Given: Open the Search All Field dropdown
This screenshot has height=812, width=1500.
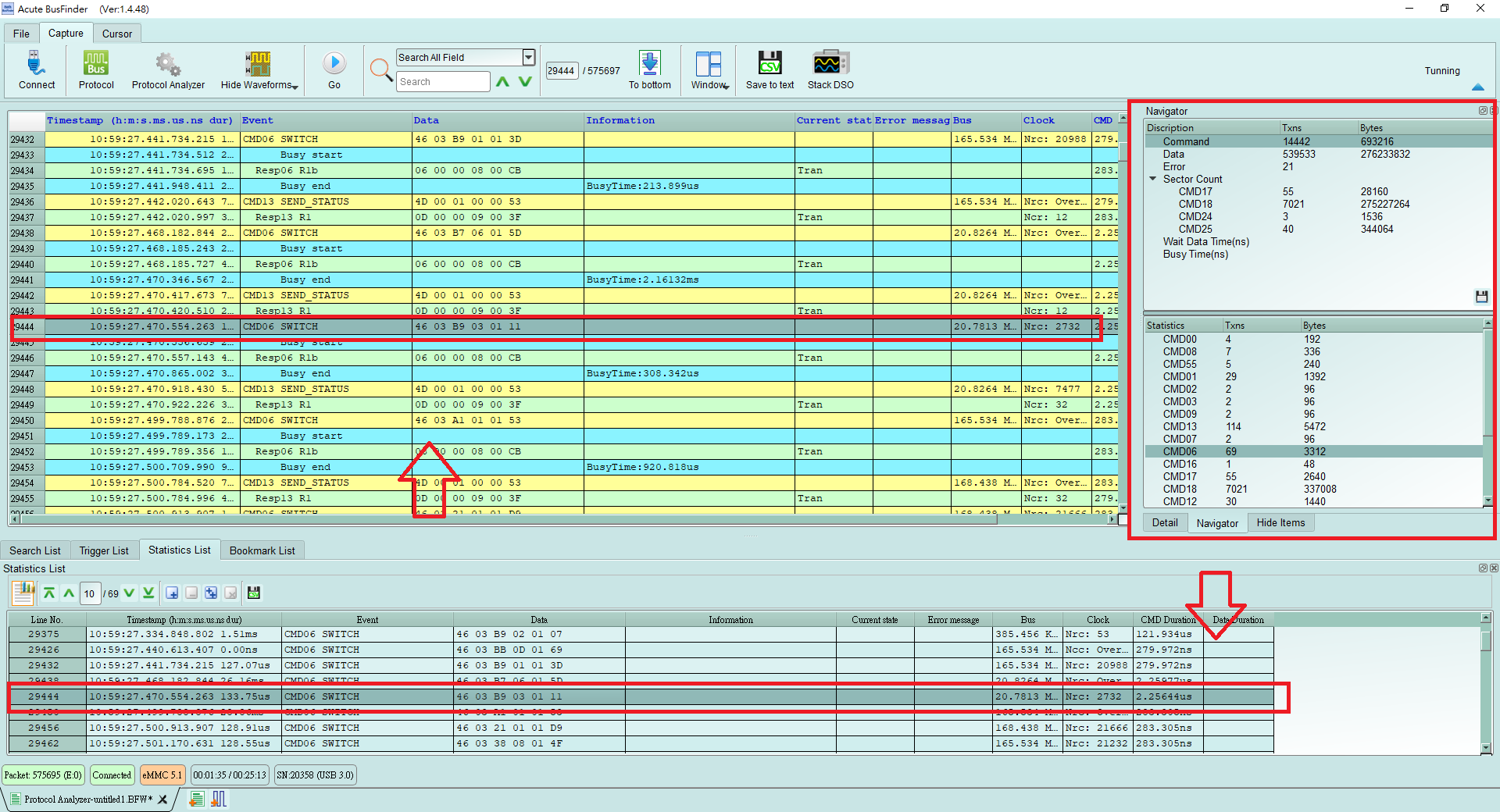Looking at the screenshot, I should tap(529, 57).
